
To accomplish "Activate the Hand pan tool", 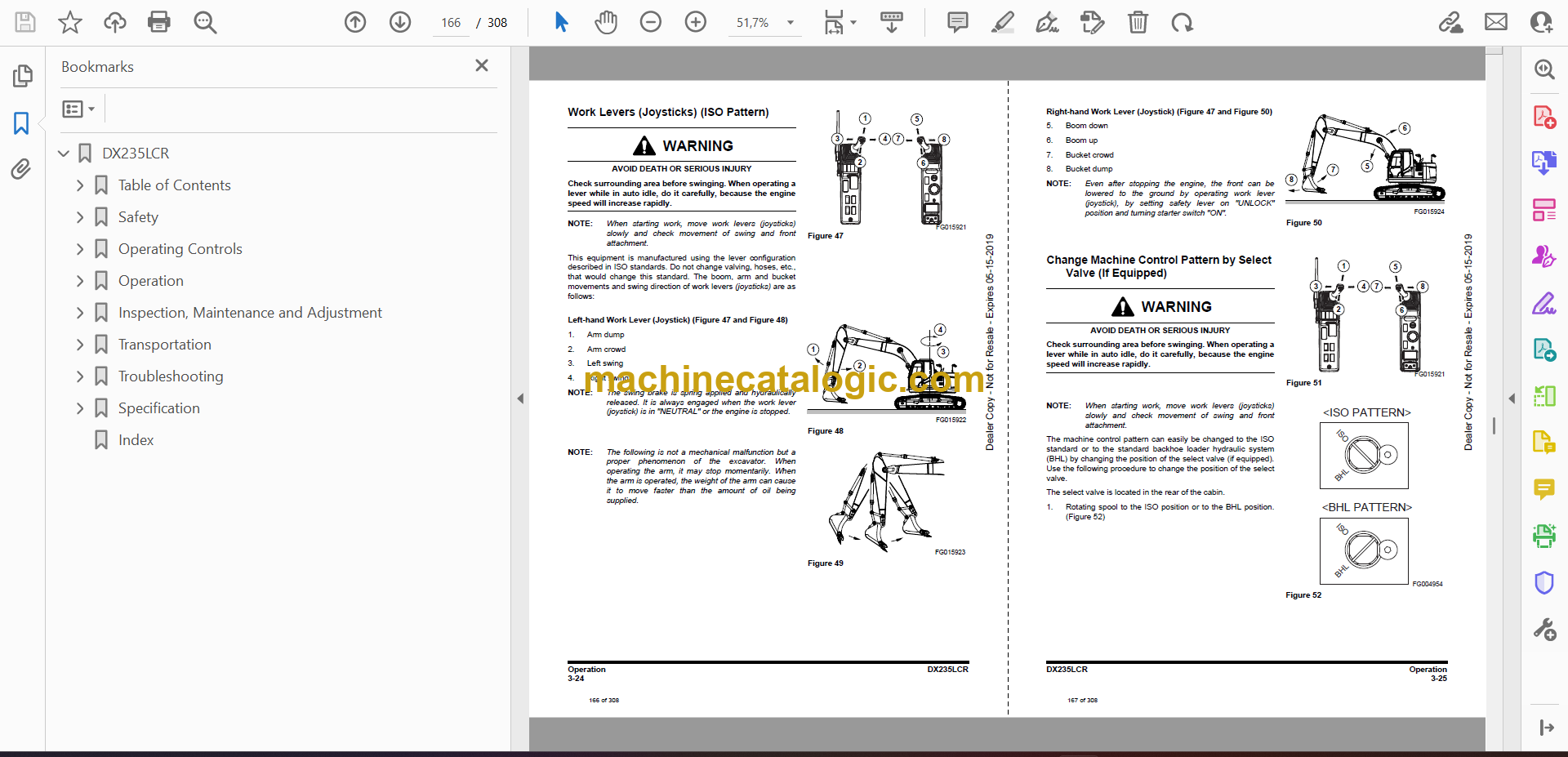I will click(x=606, y=22).
